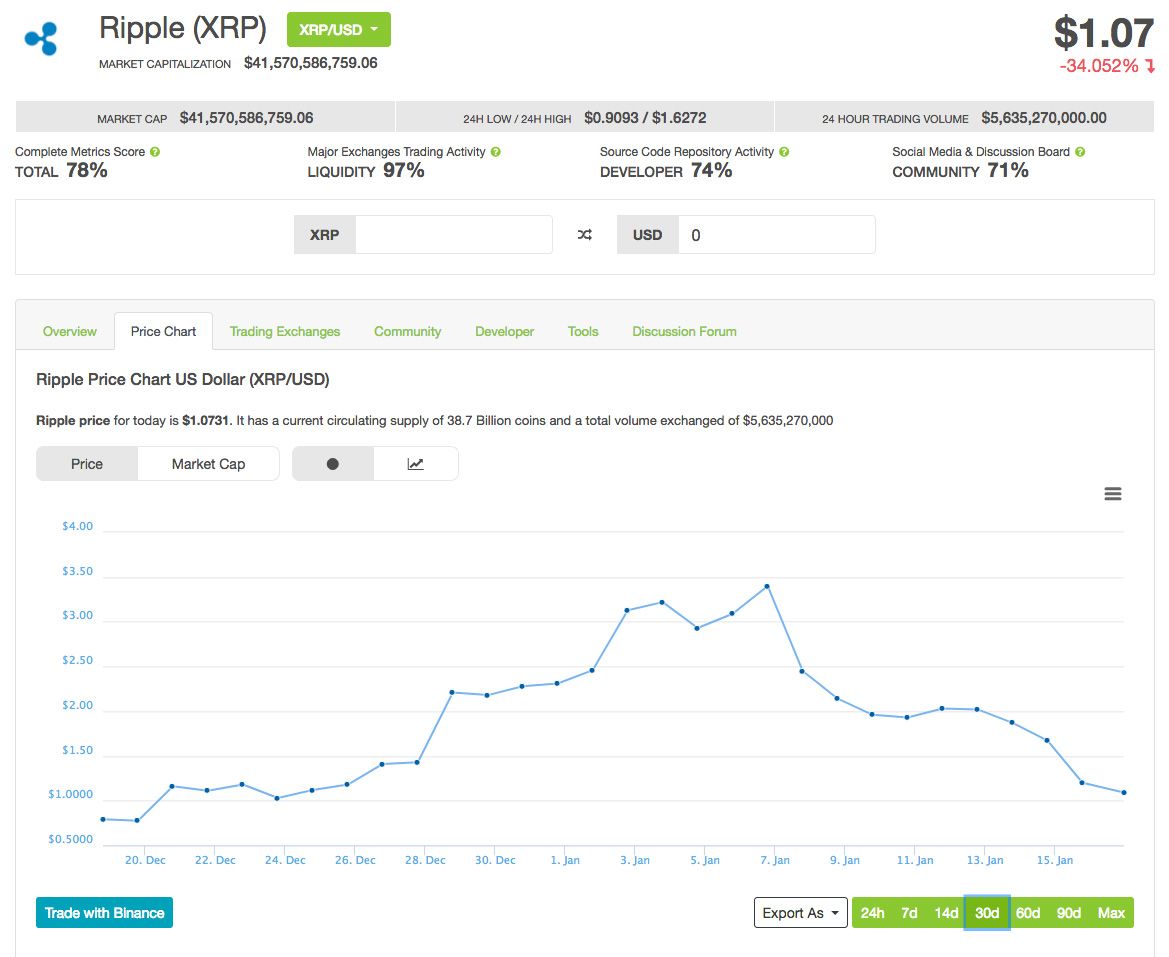Select the dot markers chart style

click(333, 464)
